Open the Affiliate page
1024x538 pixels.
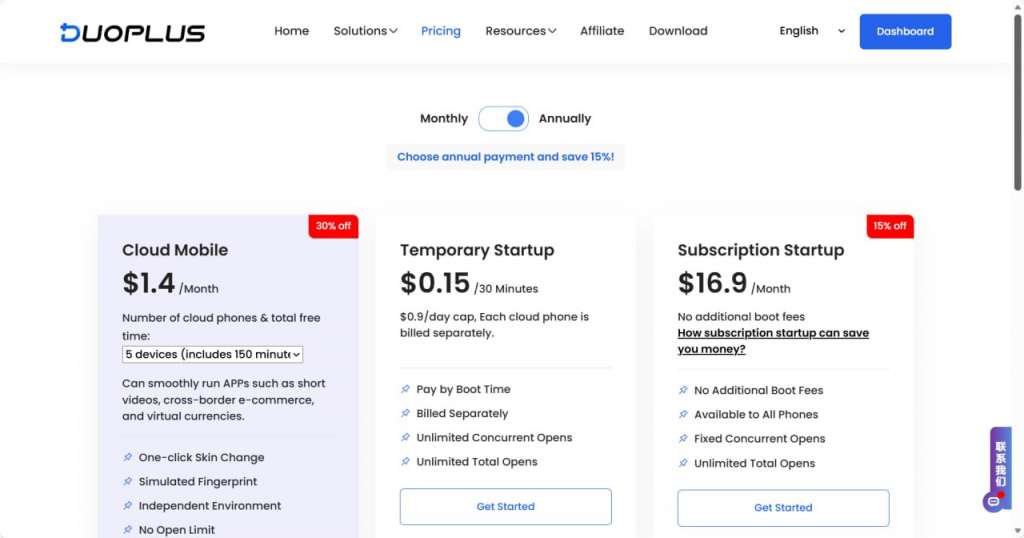pos(602,31)
